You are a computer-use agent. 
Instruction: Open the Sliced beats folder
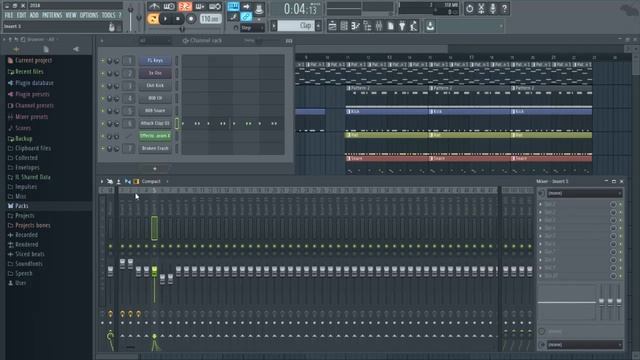coord(30,254)
